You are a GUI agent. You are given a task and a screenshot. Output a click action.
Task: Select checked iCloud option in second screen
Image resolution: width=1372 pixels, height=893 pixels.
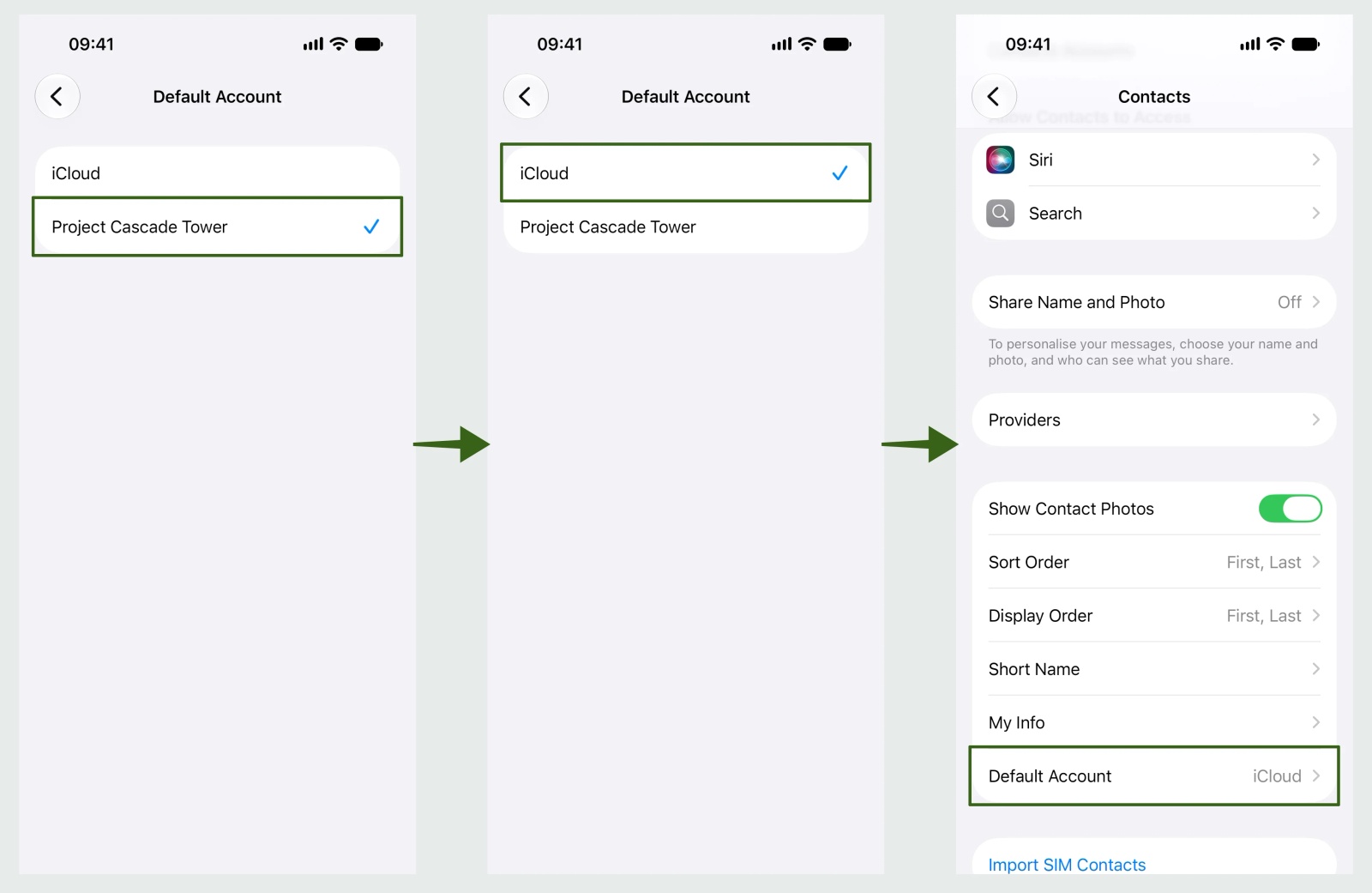(x=685, y=172)
